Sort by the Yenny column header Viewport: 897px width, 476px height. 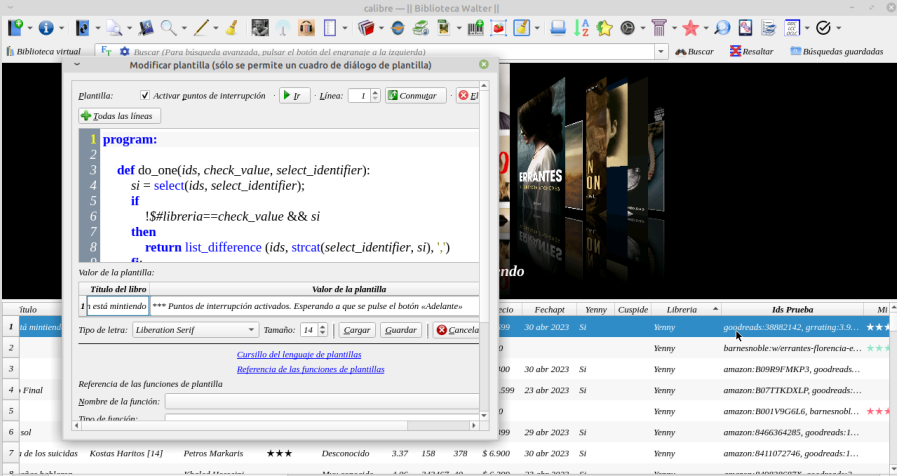(x=596, y=310)
